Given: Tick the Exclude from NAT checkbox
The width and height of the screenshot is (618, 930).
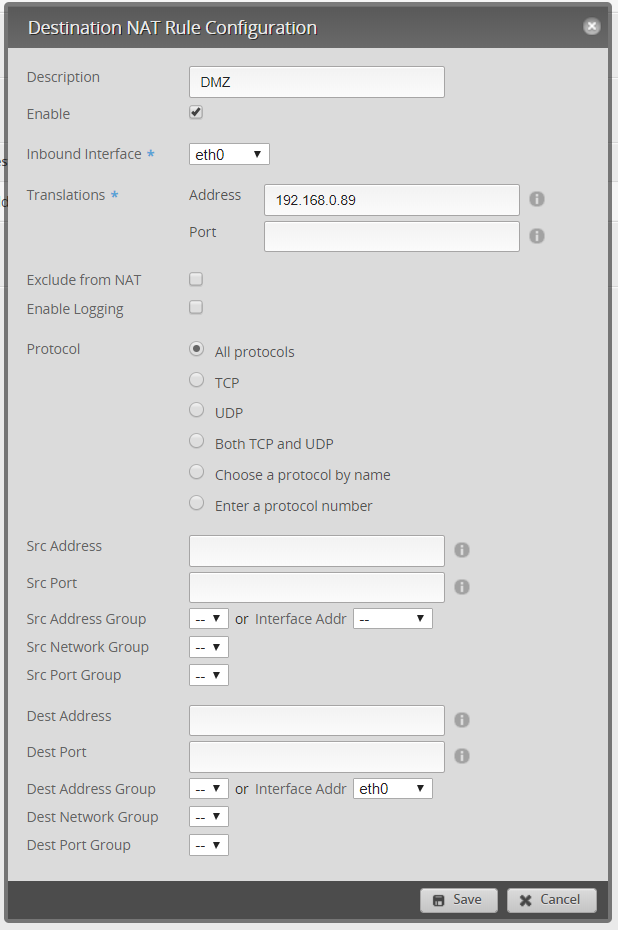Looking at the screenshot, I should tap(196, 279).
